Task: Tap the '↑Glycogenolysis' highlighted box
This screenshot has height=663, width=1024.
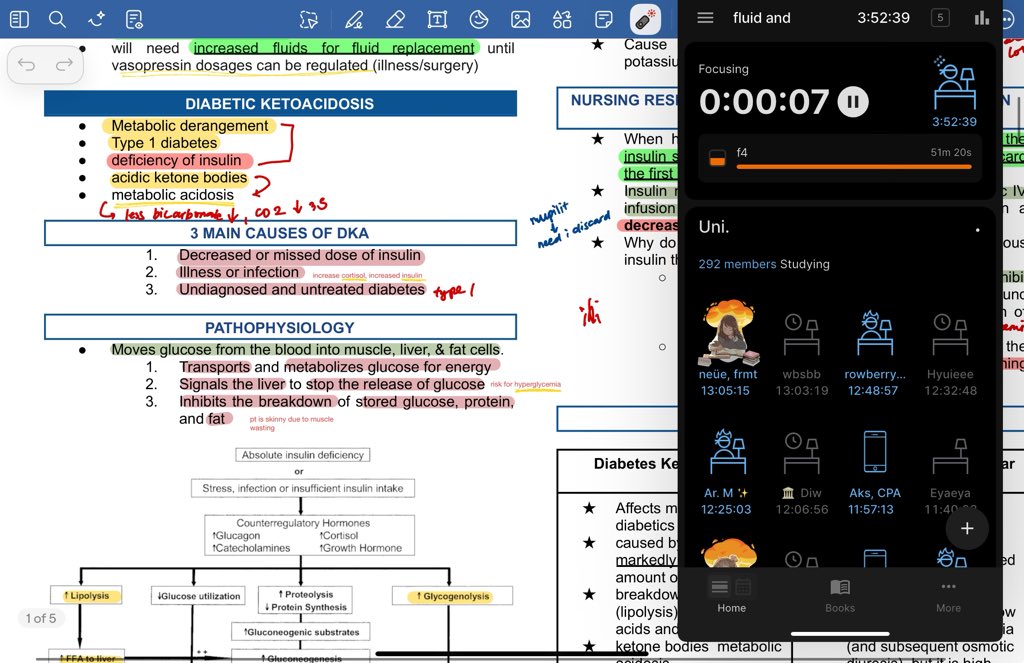Action: pos(452,596)
